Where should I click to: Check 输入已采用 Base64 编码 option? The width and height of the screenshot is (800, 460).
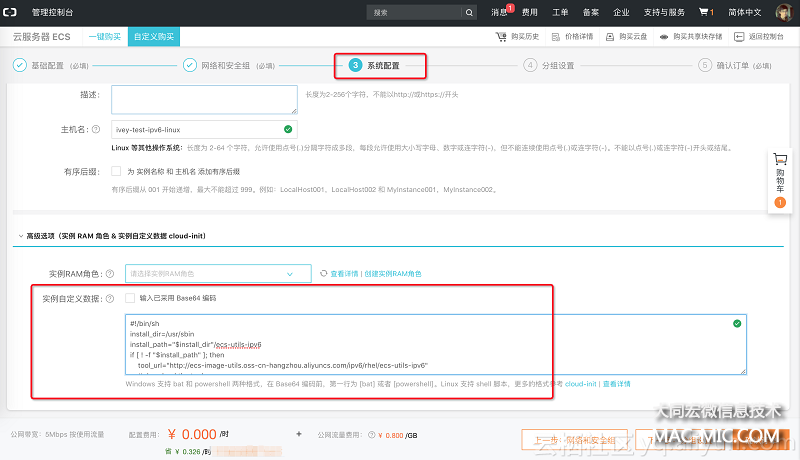point(131,298)
